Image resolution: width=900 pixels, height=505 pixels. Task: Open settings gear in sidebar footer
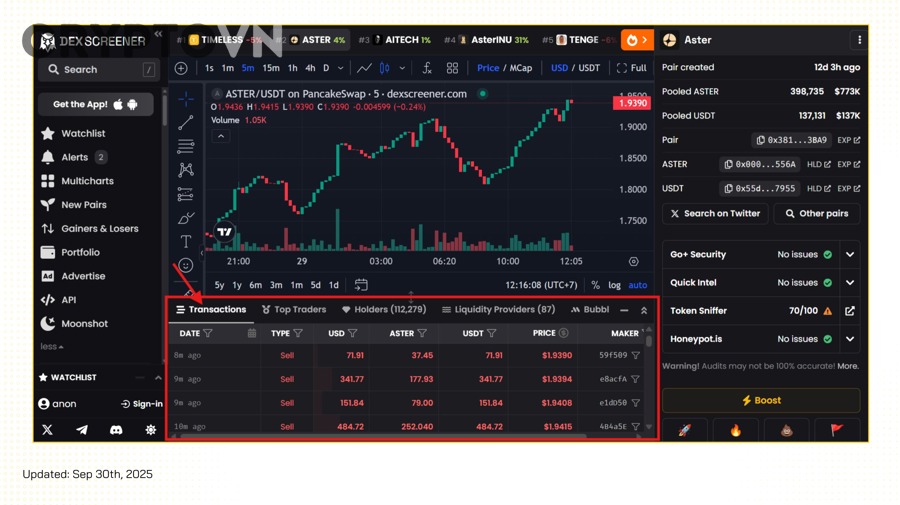pyautogui.click(x=150, y=429)
